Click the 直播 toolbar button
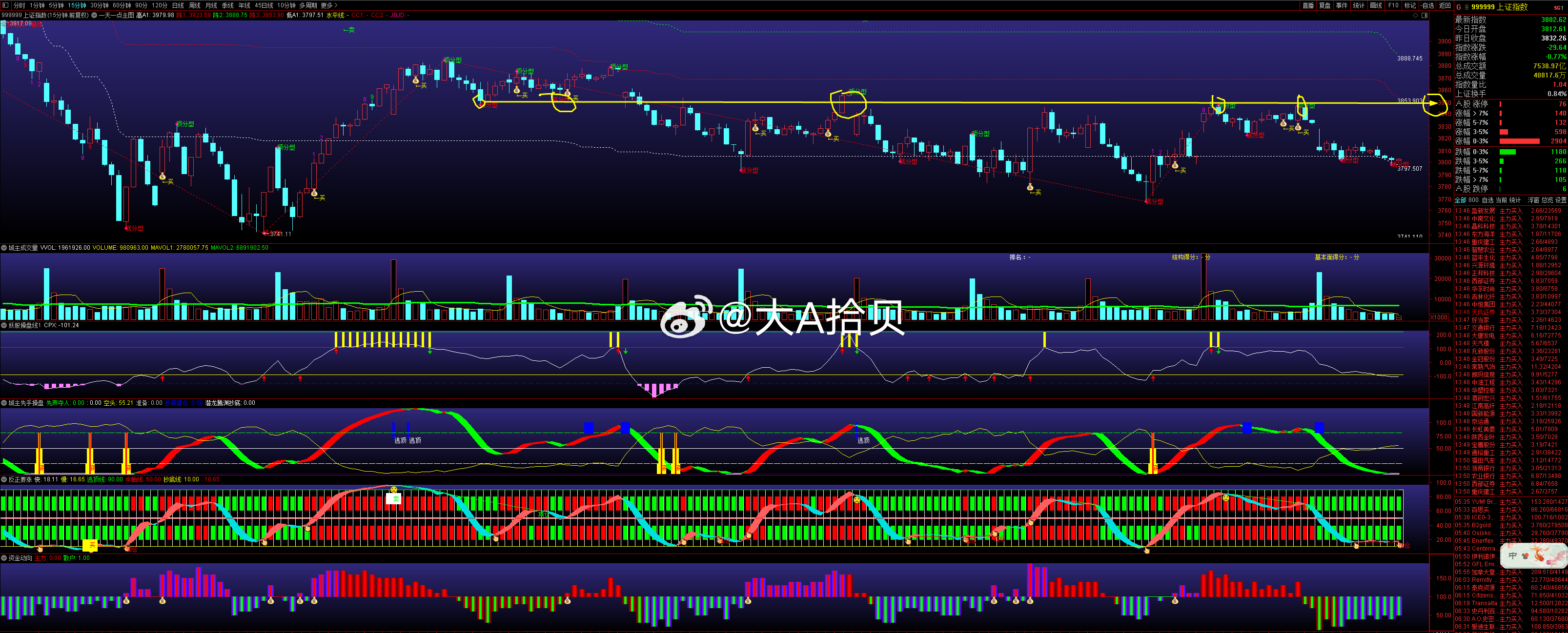 [1308, 5]
